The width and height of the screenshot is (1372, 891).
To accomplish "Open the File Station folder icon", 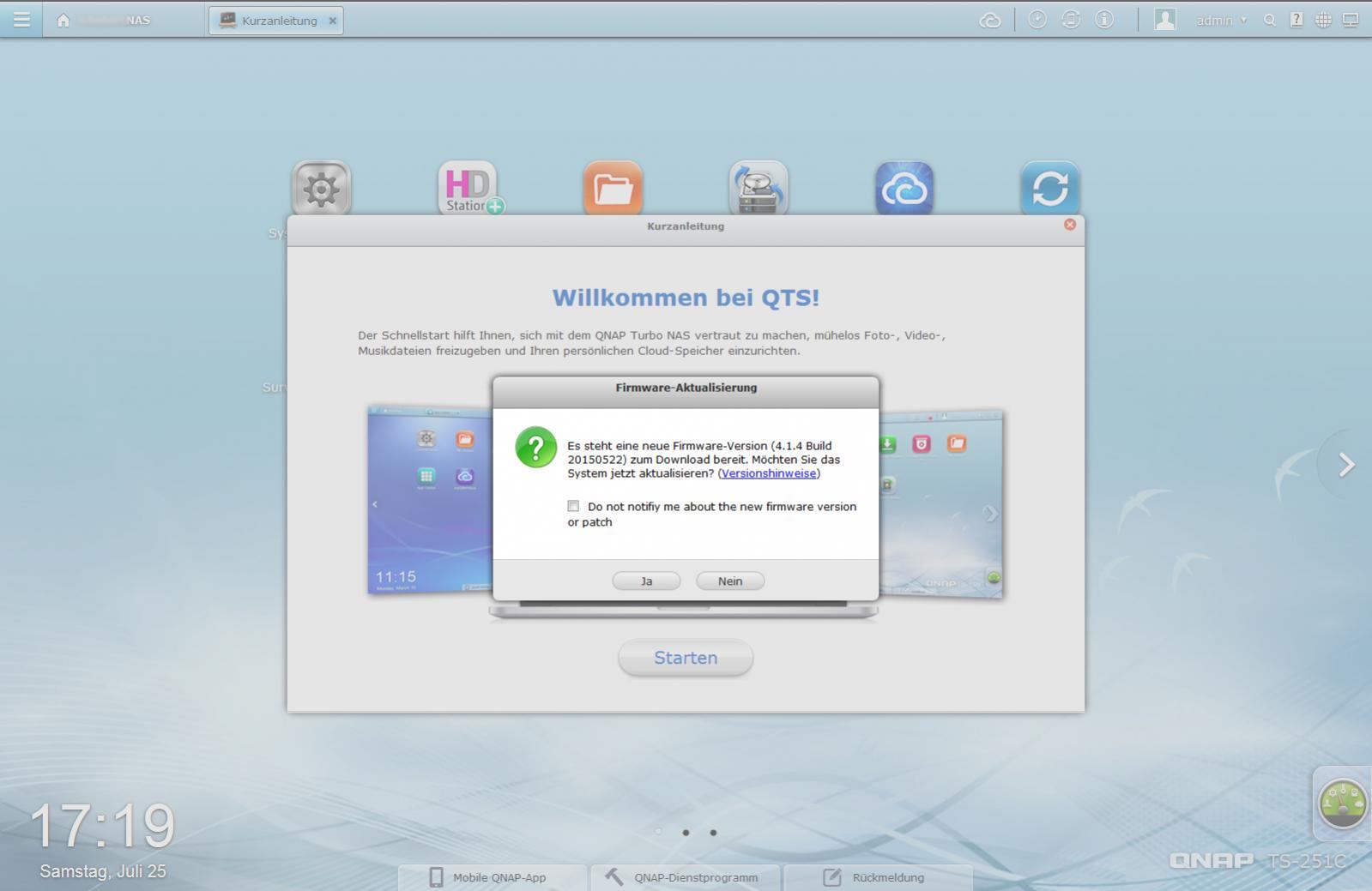I will tap(613, 188).
